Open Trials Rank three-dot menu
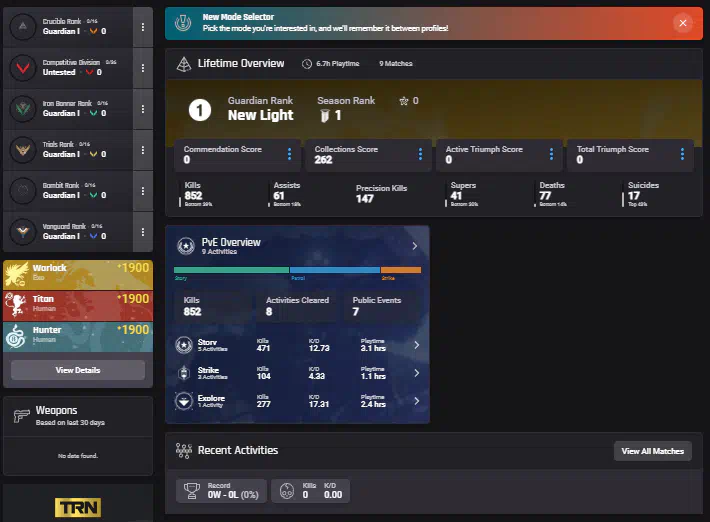The height and width of the screenshot is (522, 710). (x=143, y=150)
